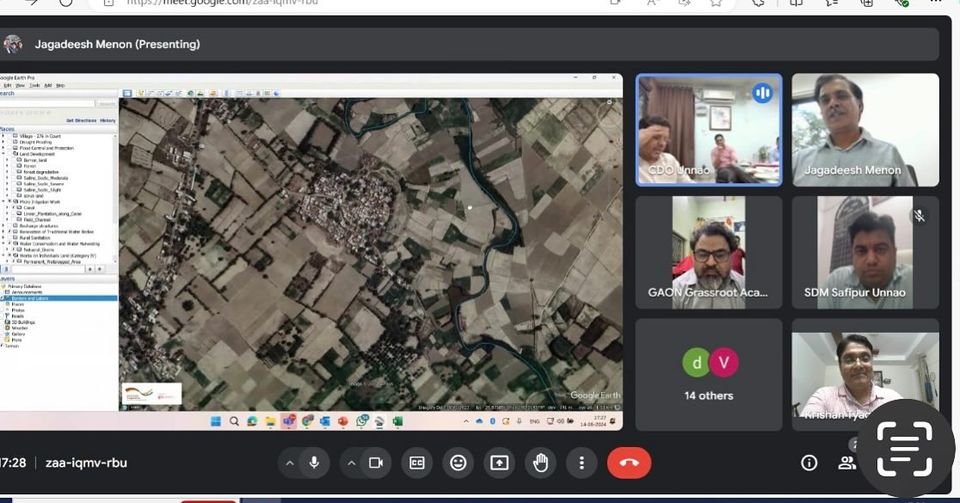Toggle the Gallery layer checkbox

2,334
